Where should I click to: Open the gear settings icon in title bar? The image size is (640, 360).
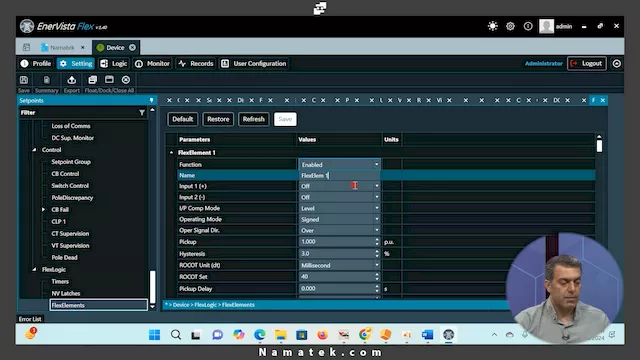510,26
